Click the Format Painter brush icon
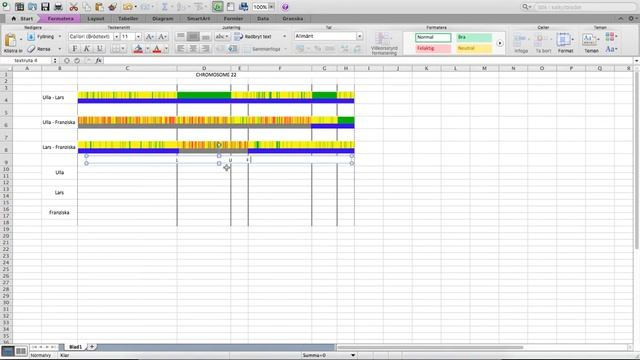 (x=113, y=7)
